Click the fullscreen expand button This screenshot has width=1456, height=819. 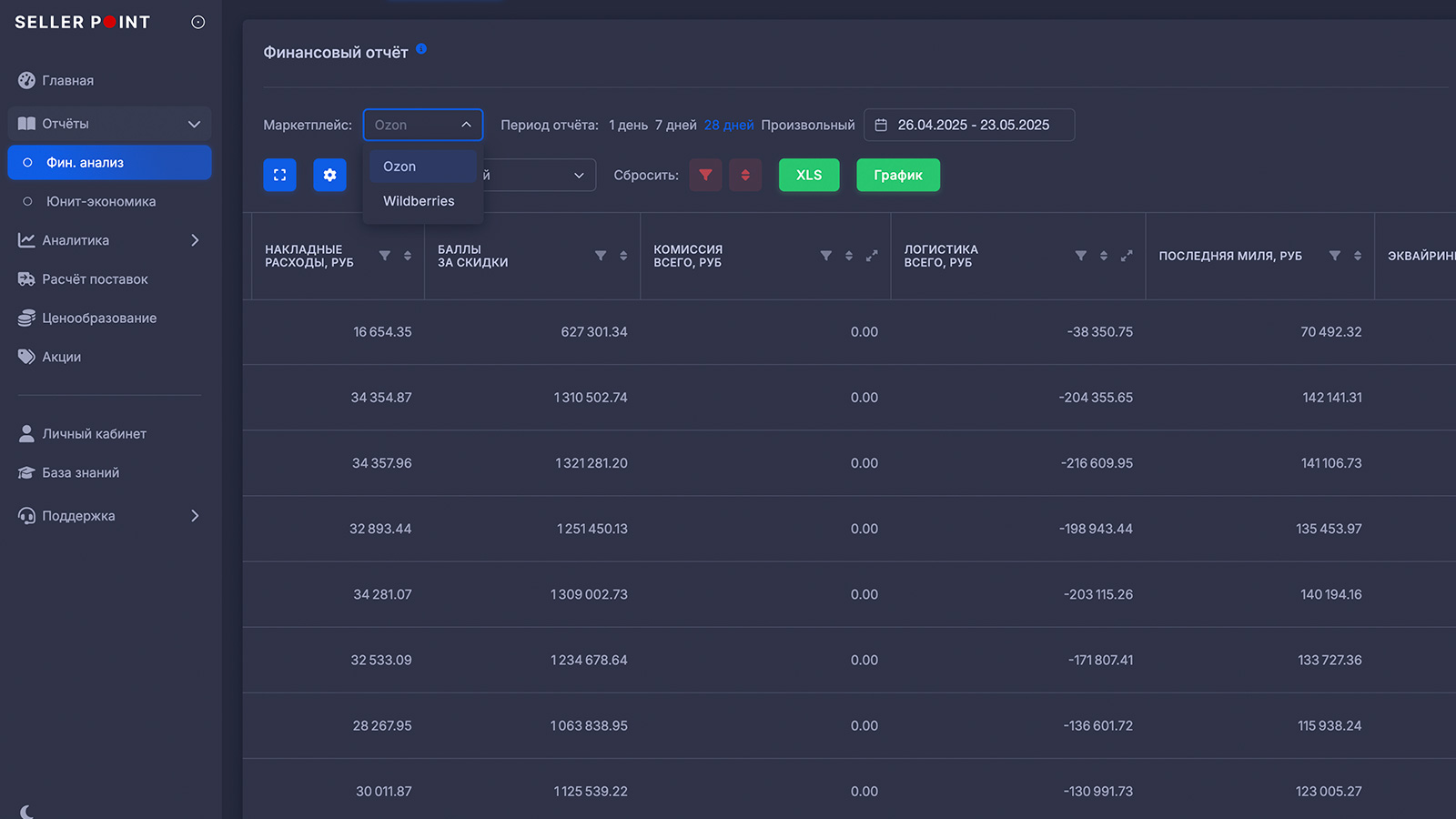coord(279,175)
